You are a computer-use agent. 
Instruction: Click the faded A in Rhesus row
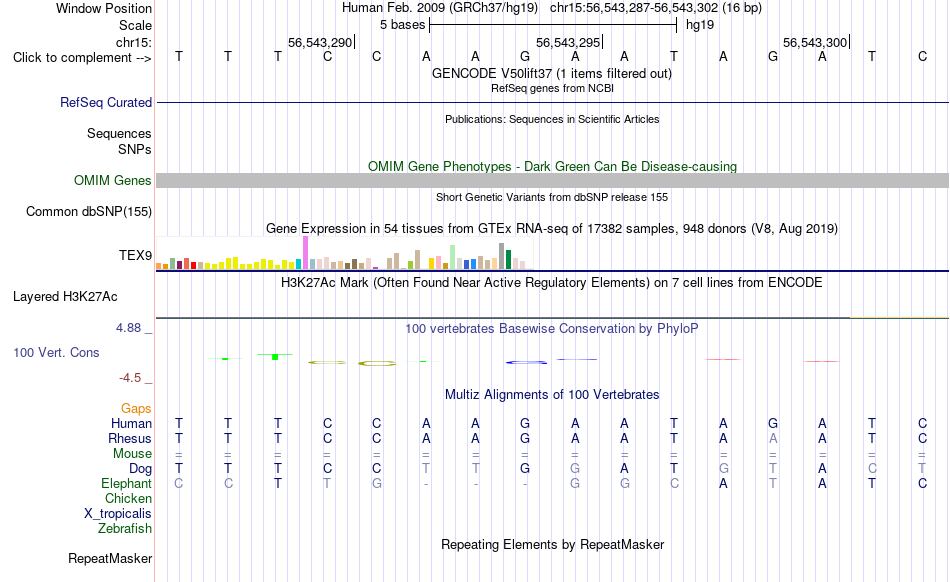(x=772, y=438)
